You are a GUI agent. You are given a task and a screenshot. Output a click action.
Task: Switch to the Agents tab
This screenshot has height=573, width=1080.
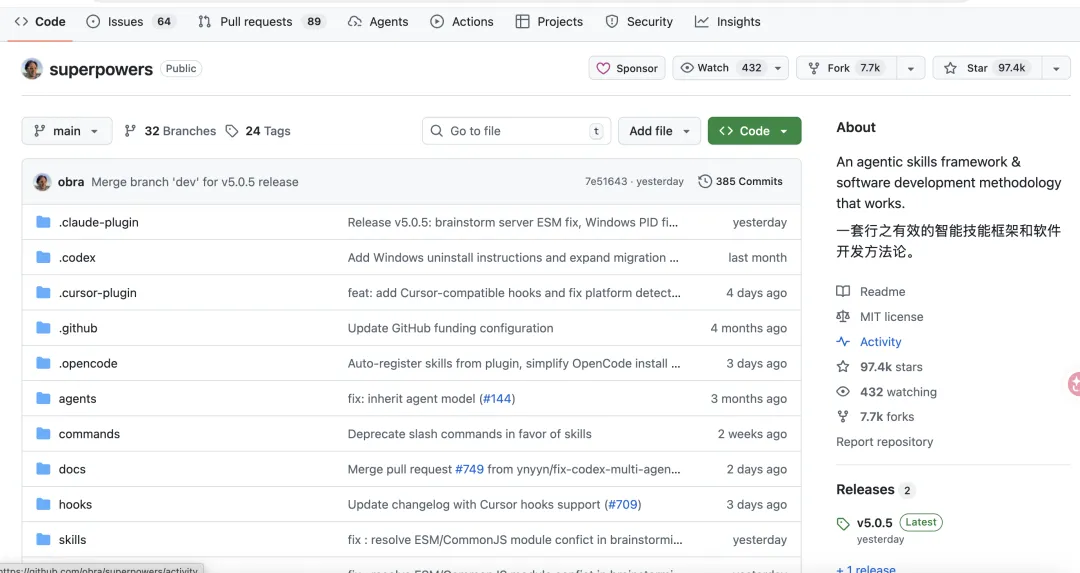378,21
